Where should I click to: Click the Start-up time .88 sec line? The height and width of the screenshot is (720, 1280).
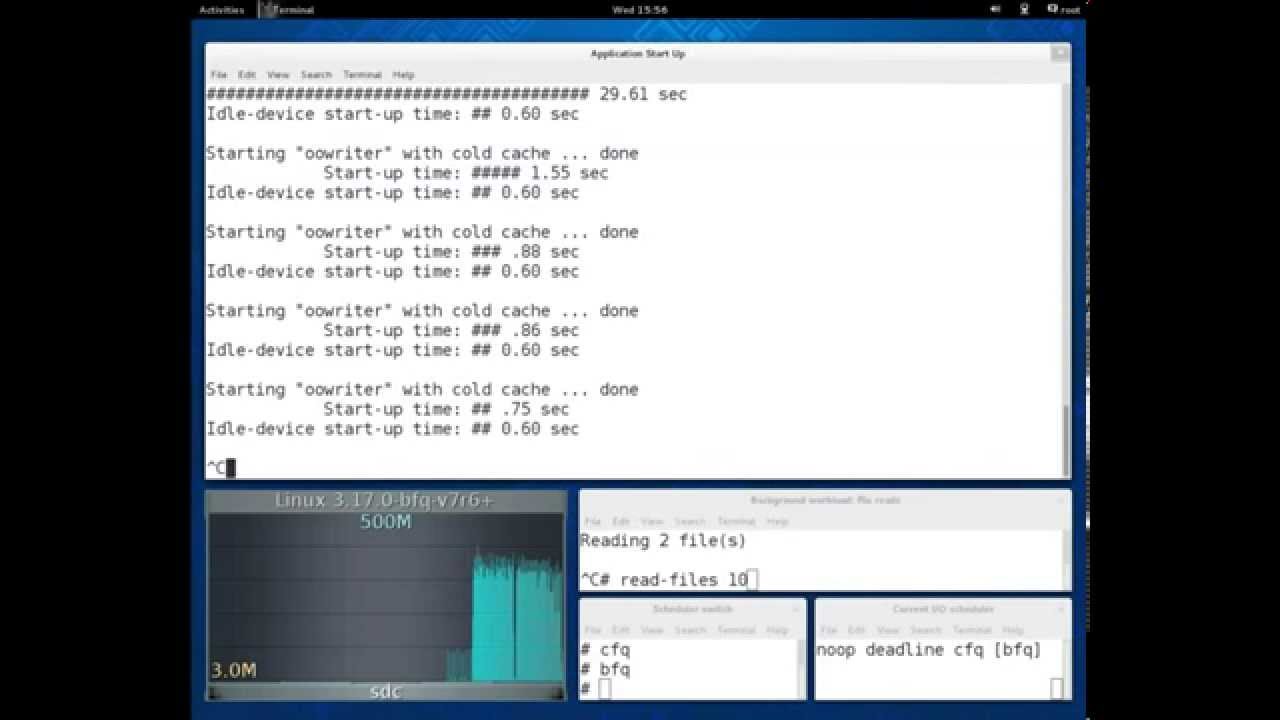point(451,252)
